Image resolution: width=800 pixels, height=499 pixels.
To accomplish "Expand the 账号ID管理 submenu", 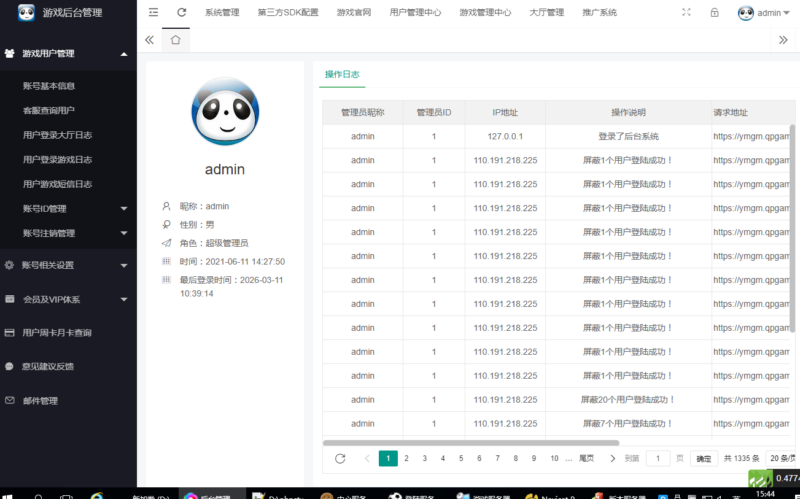I will pyautogui.click(x=124, y=209).
